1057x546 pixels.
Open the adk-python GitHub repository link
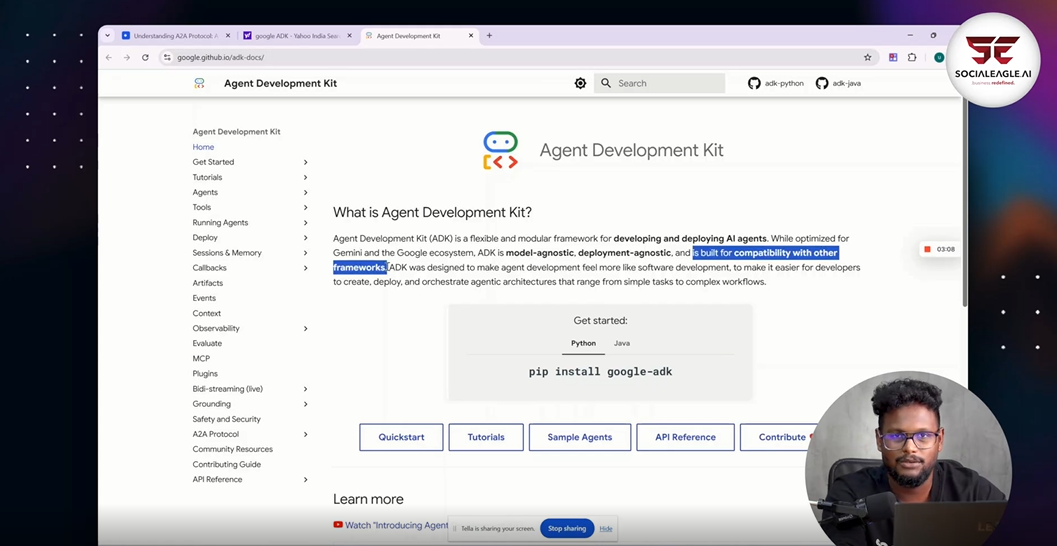click(776, 83)
